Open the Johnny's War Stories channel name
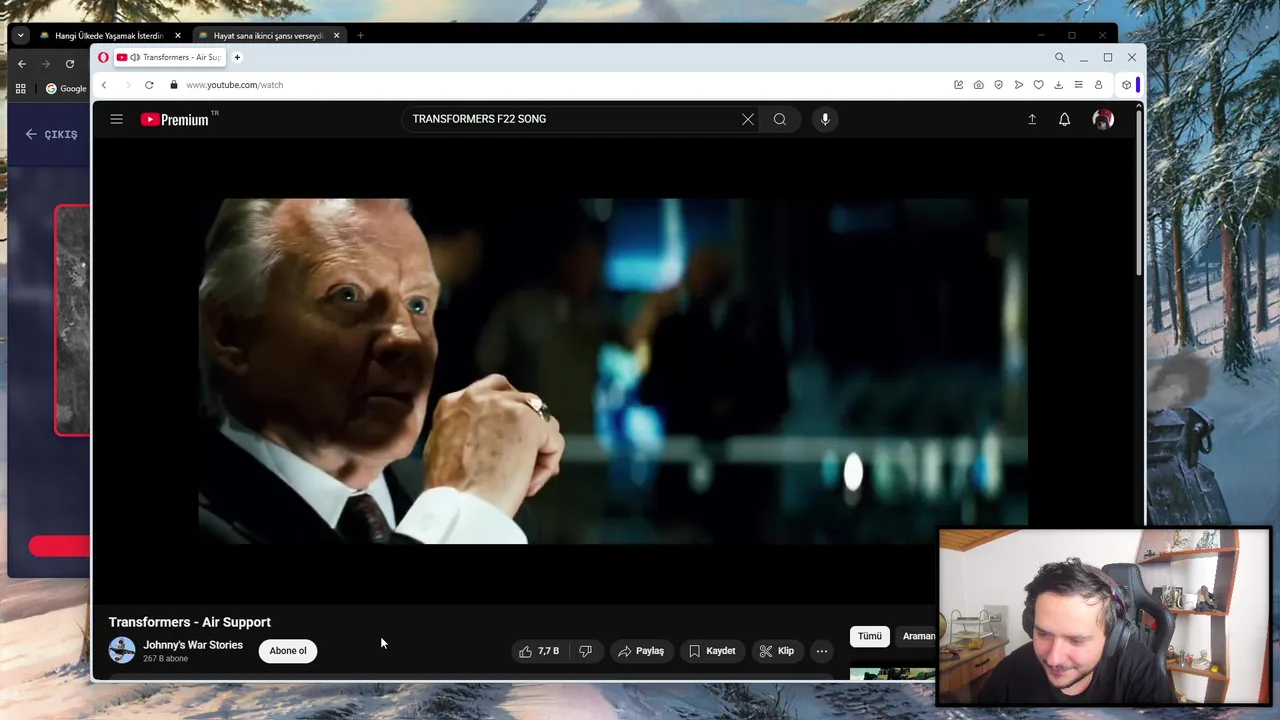 (193, 645)
